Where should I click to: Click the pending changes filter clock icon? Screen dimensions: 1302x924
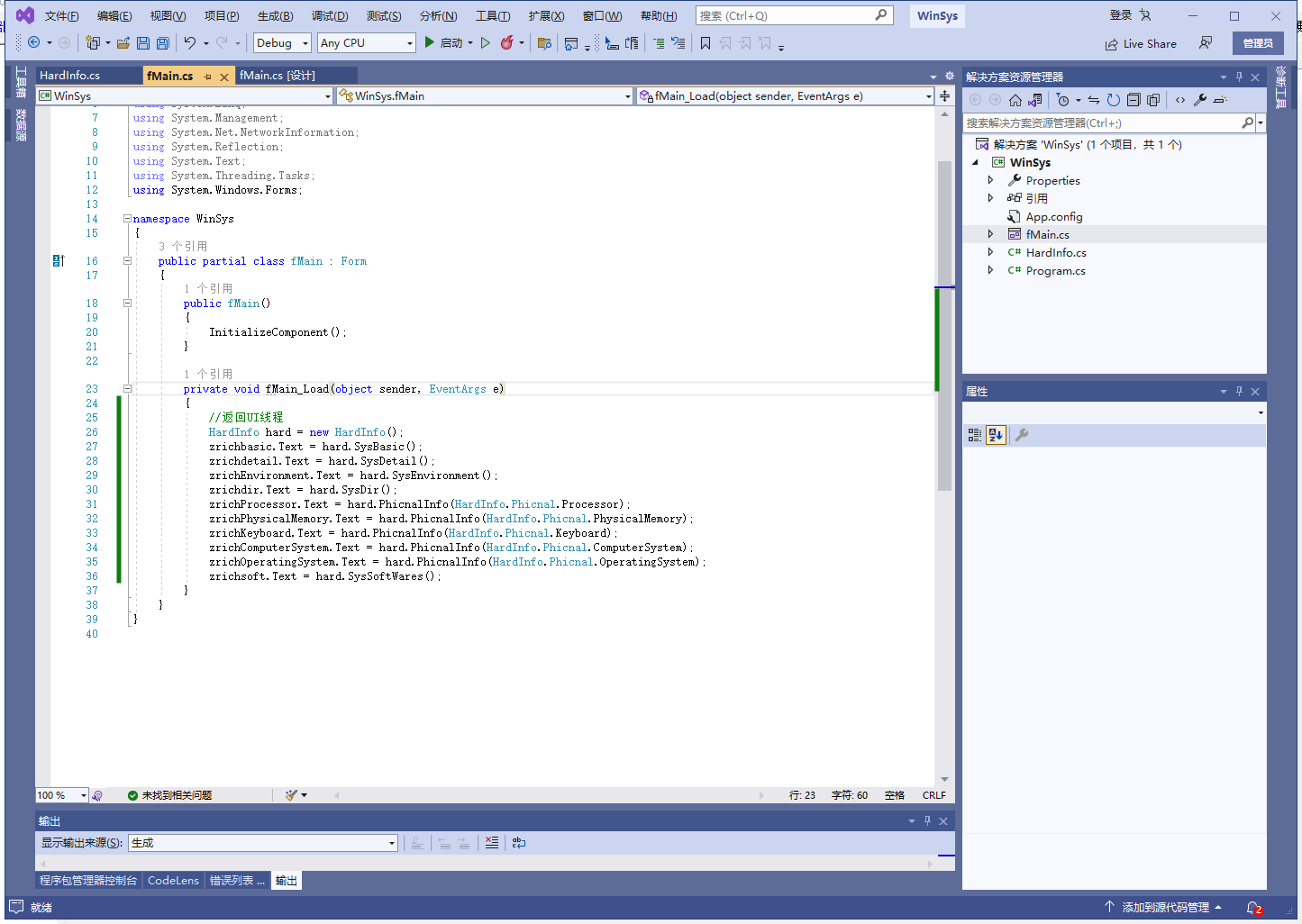click(x=1063, y=100)
